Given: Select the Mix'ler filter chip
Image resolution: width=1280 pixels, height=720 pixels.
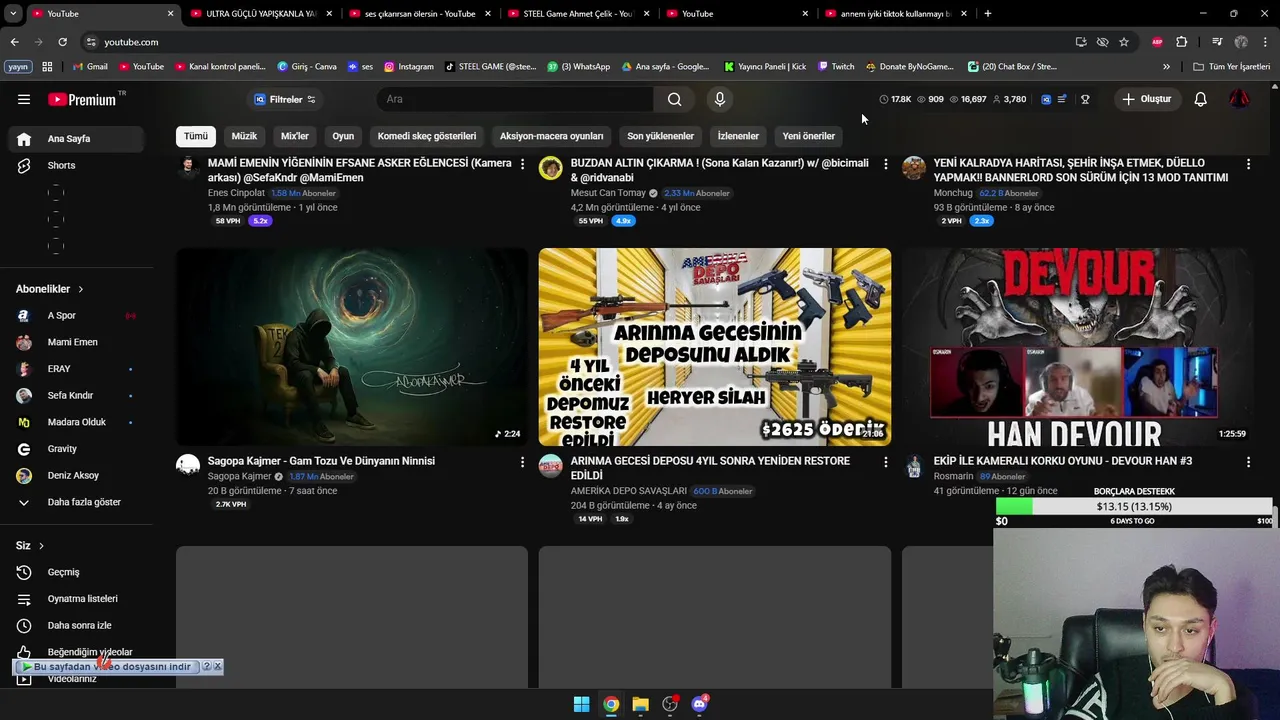Looking at the screenshot, I should click(295, 136).
